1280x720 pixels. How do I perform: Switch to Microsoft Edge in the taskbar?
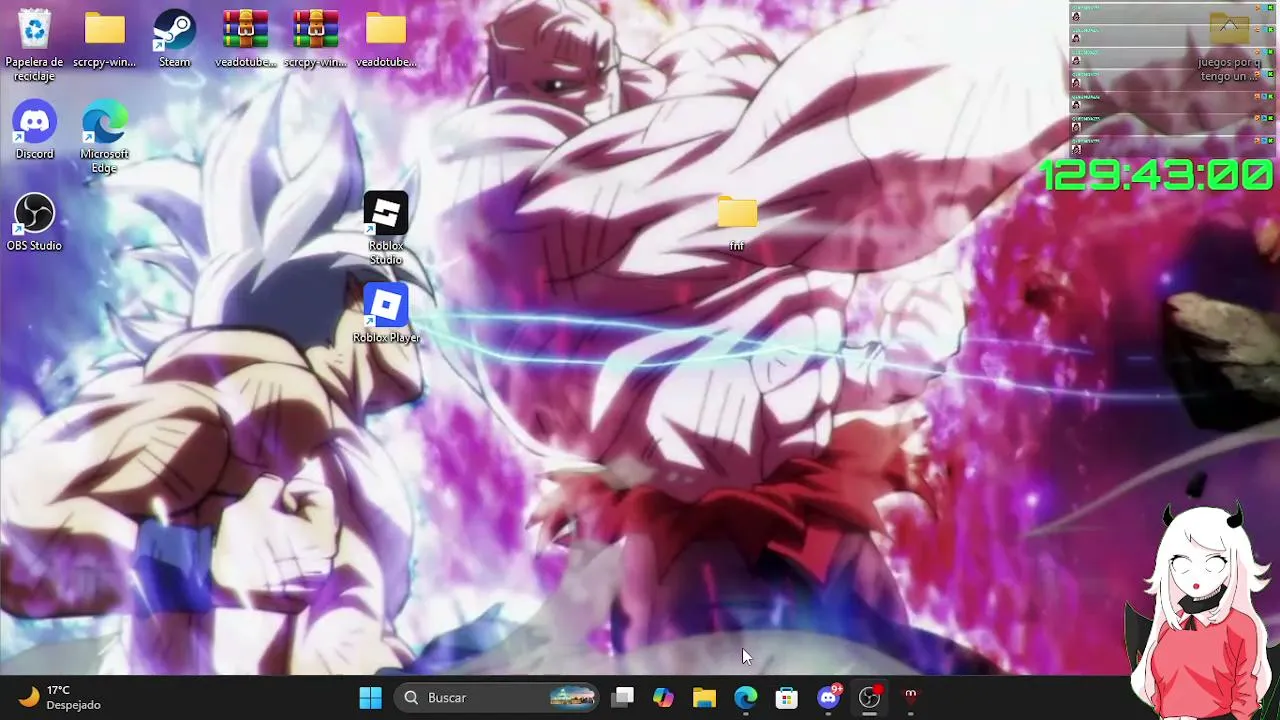746,698
